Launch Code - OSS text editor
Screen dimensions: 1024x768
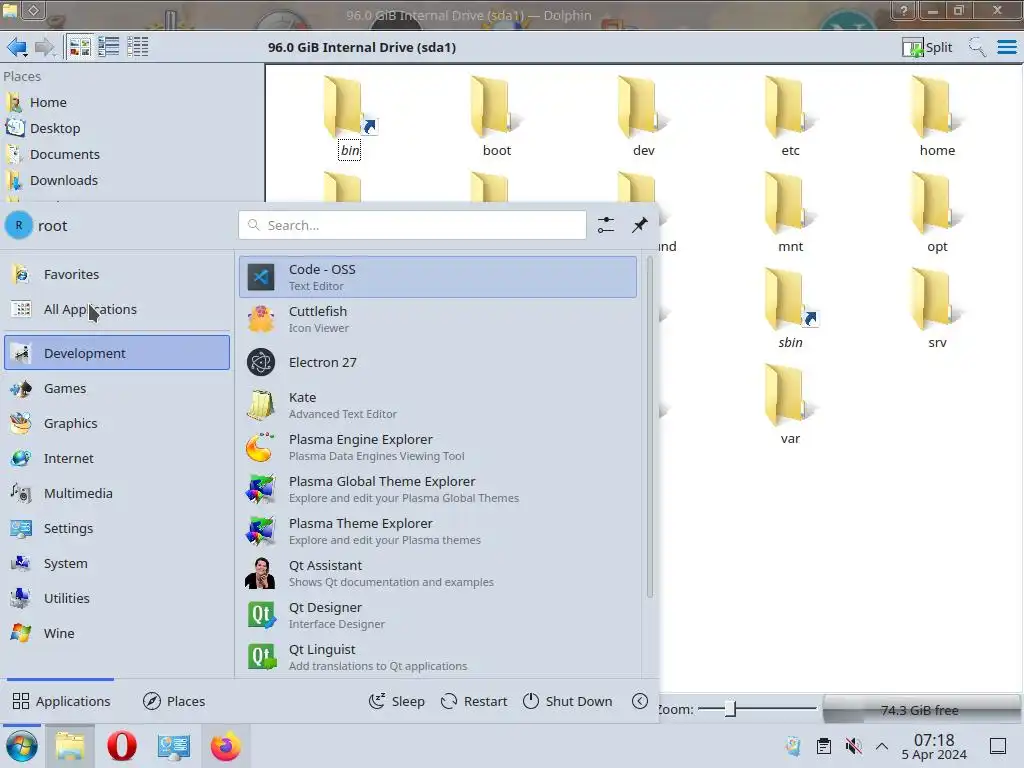438,277
